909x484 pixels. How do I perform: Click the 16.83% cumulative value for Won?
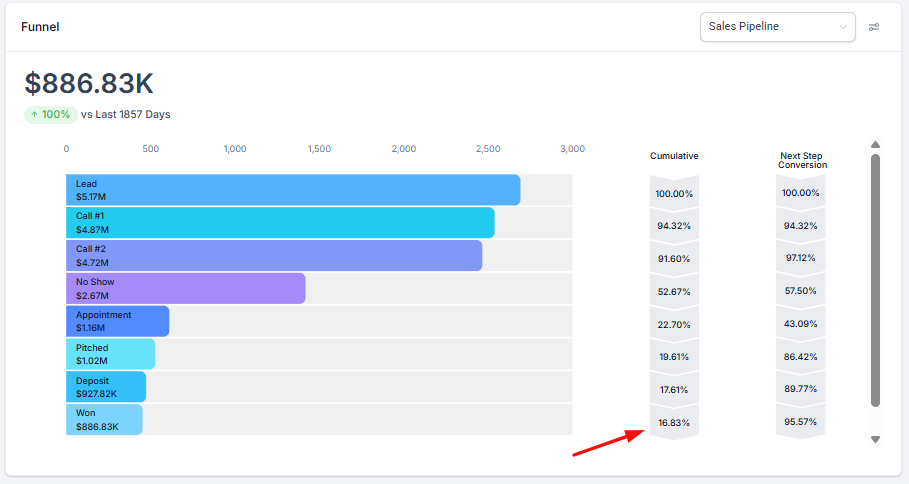click(674, 423)
